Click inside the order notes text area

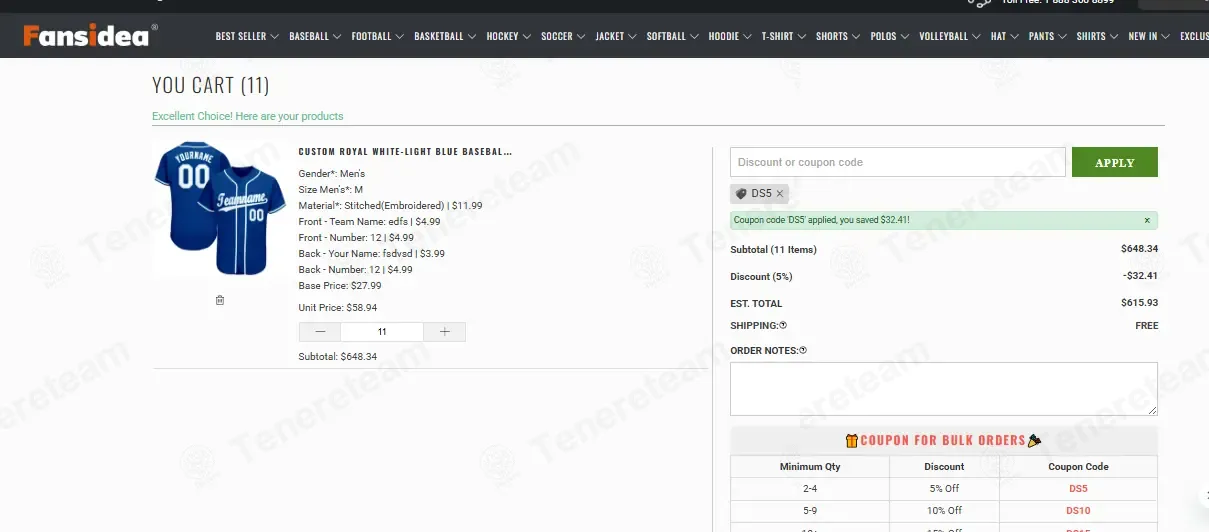coord(943,388)
